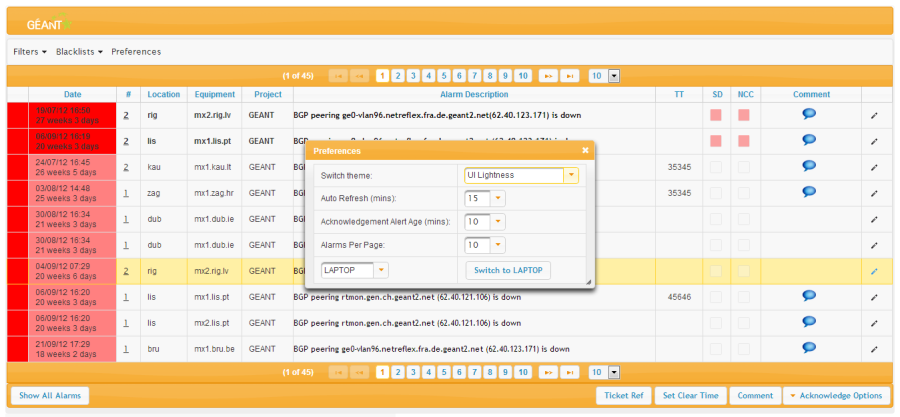Open comment bubble for bru alarm row
Screen dimensions: 900x417
click(x=809, y=348)
